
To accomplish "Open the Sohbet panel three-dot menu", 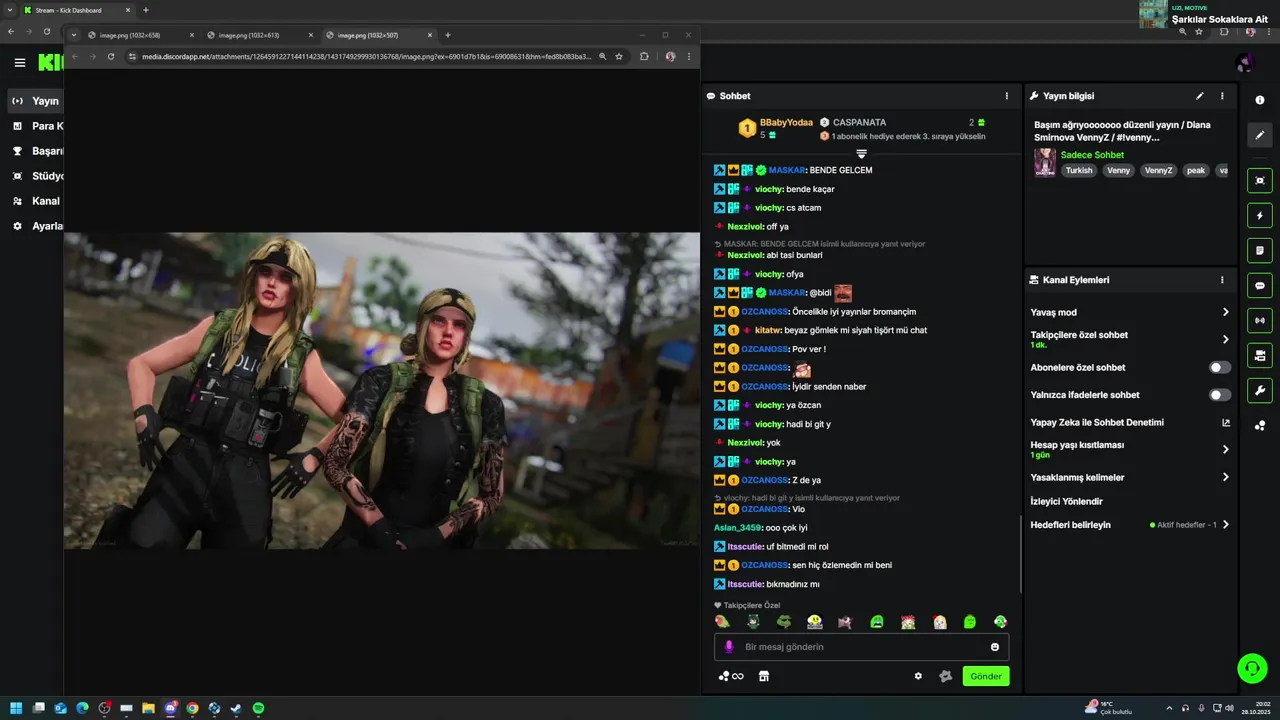I will pos(1006,96).
